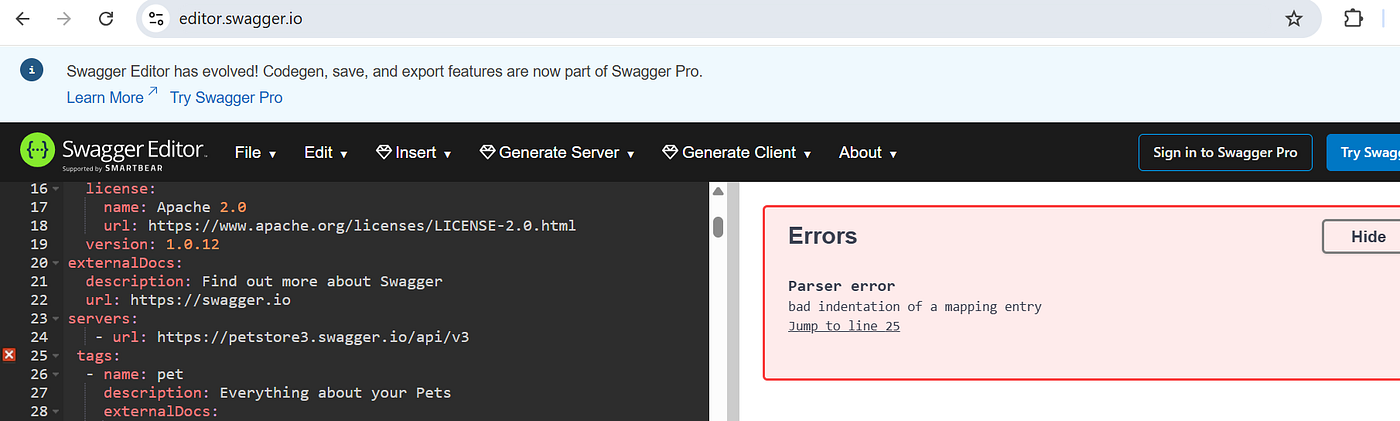1400x421 pixels.
Task: Click 'Everything about your Pets' description line
Action: point(277,392)
